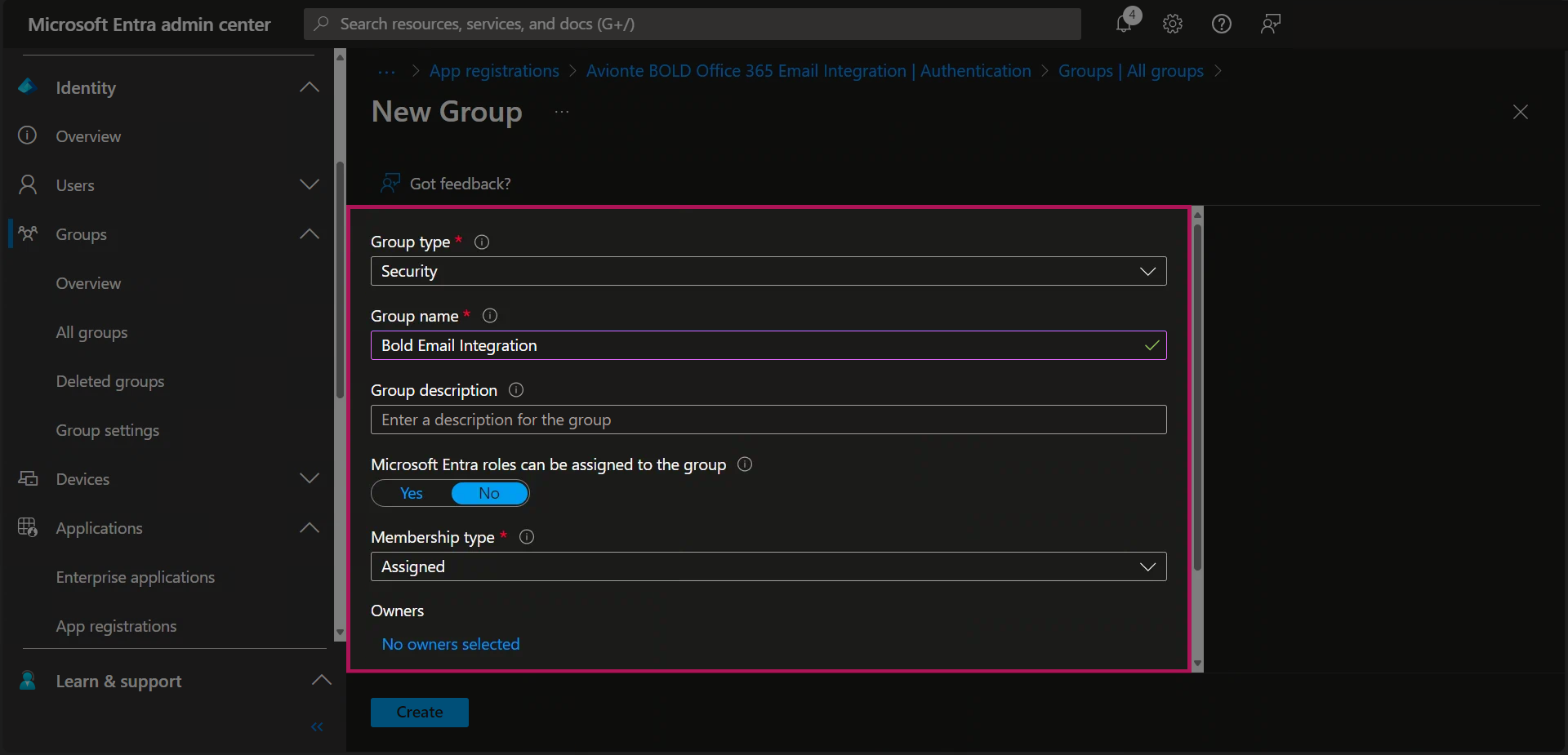
Task: Expand the Devices section in sidebar
Action: pyautogui.click(x=309, y=479)
